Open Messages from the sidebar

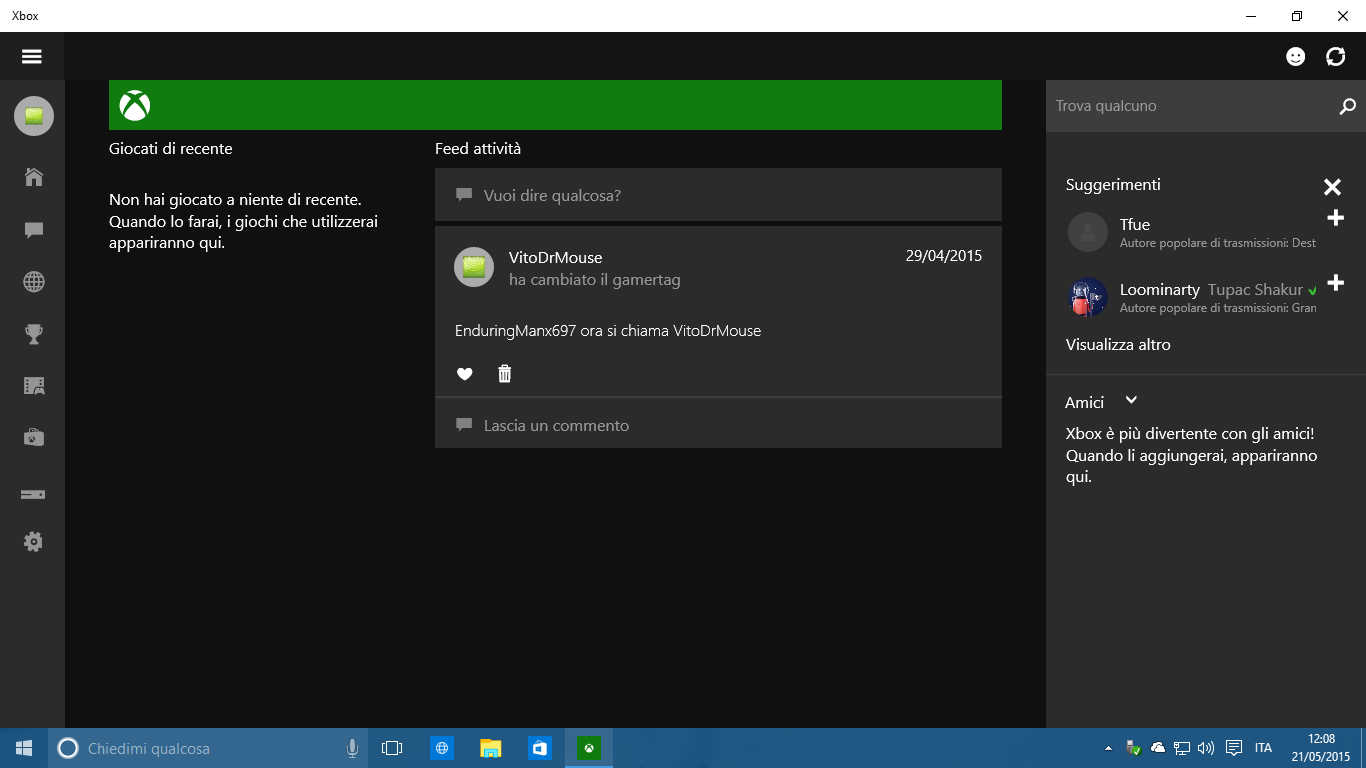33,230
